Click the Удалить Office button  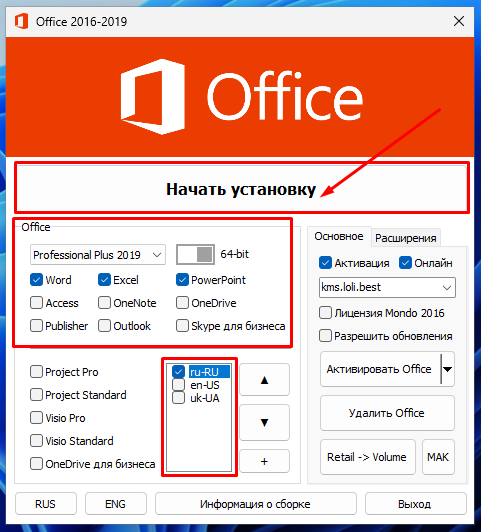pos(387,413)
